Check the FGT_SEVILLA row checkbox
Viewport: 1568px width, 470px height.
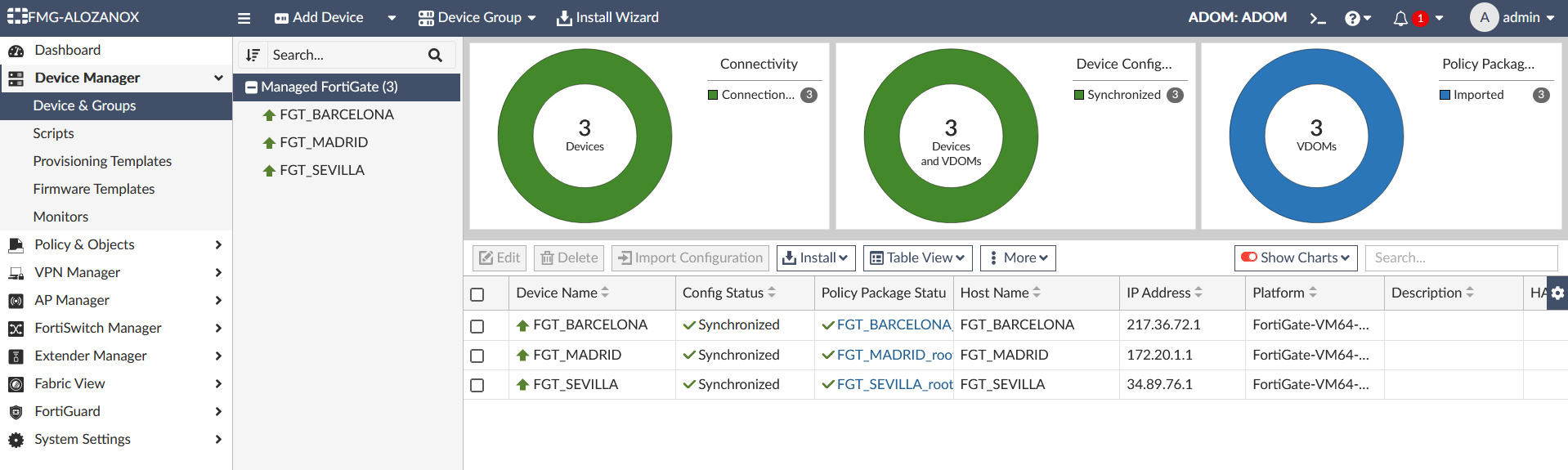pos(477,385)
